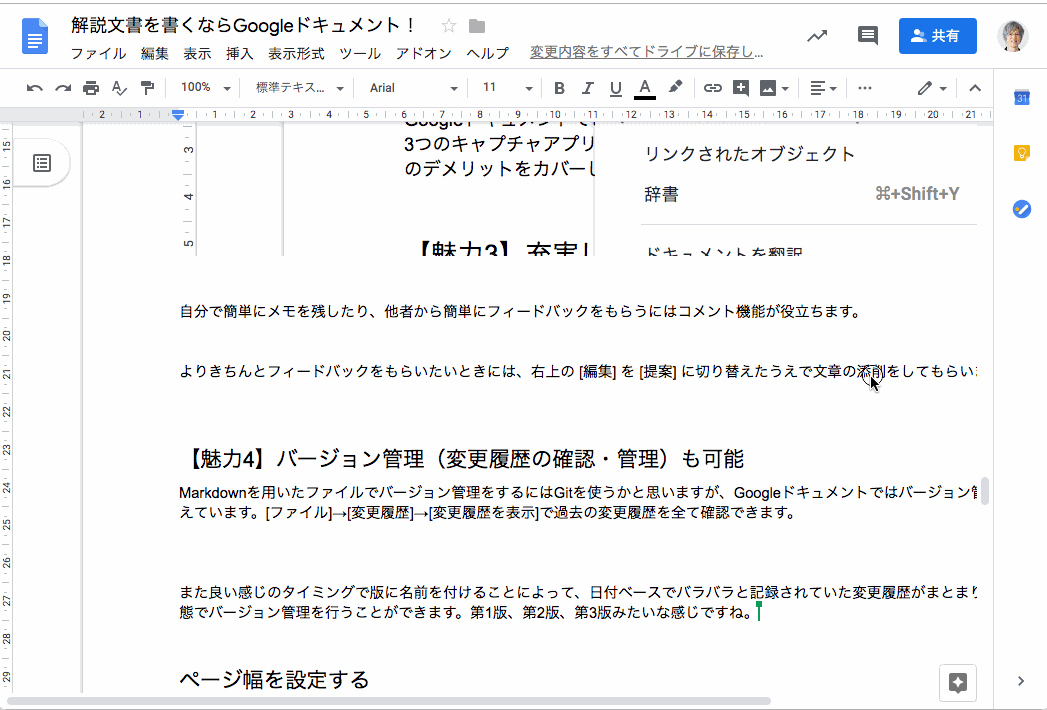Click the paragraph starting with 自分で簡単にメモ
The image size is (1047, 710).
(x=521, y=311)
